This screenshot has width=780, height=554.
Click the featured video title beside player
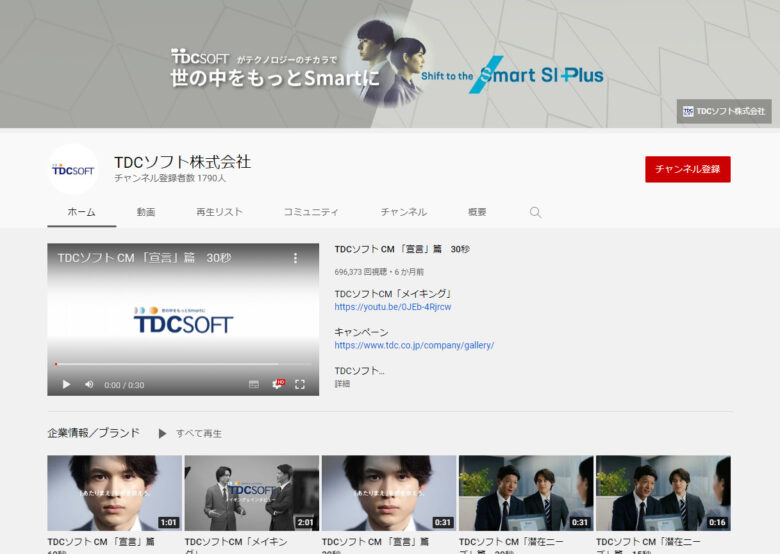(x=402, y=249)
